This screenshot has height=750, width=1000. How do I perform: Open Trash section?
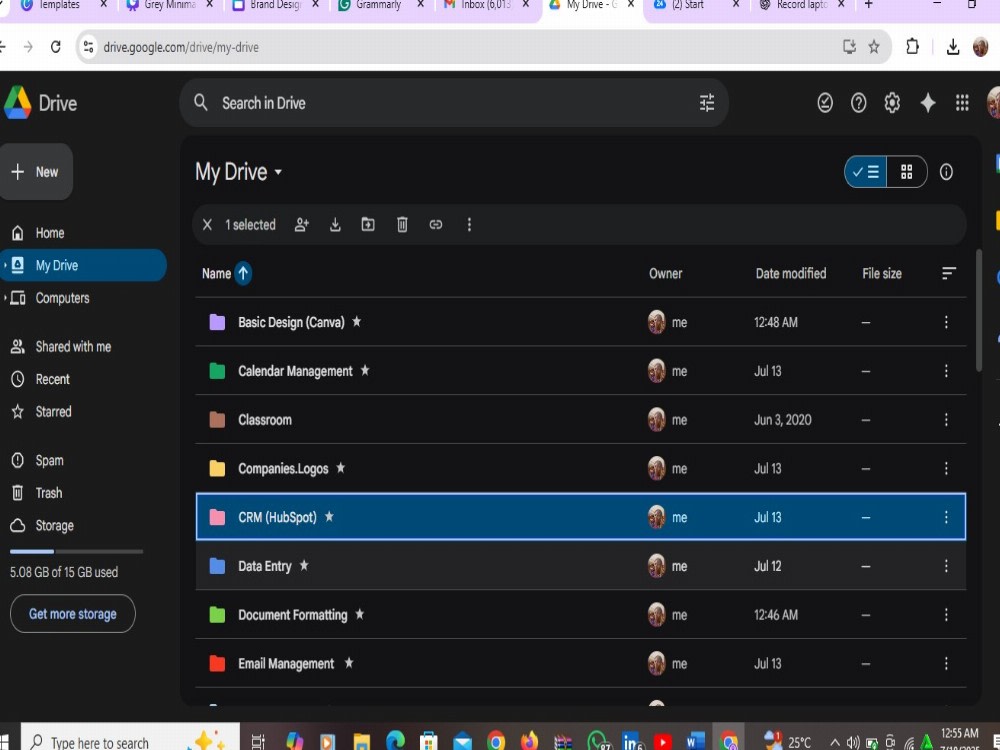[48, 493]
